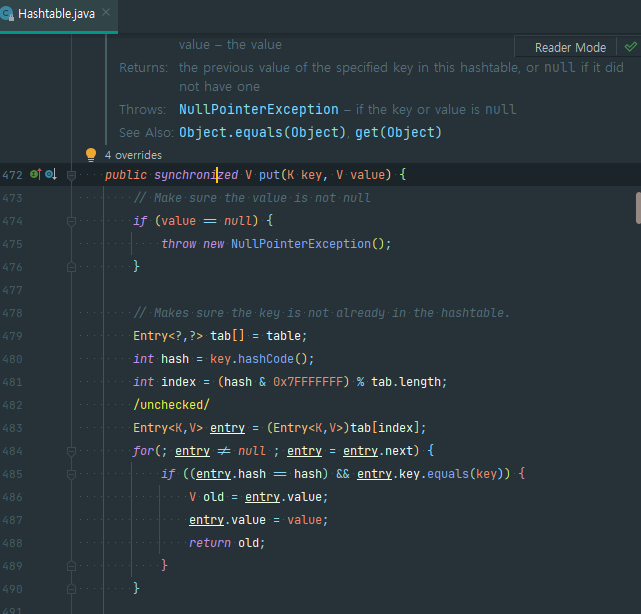Click 'V old' declaration on line 486

pos(206,497)
